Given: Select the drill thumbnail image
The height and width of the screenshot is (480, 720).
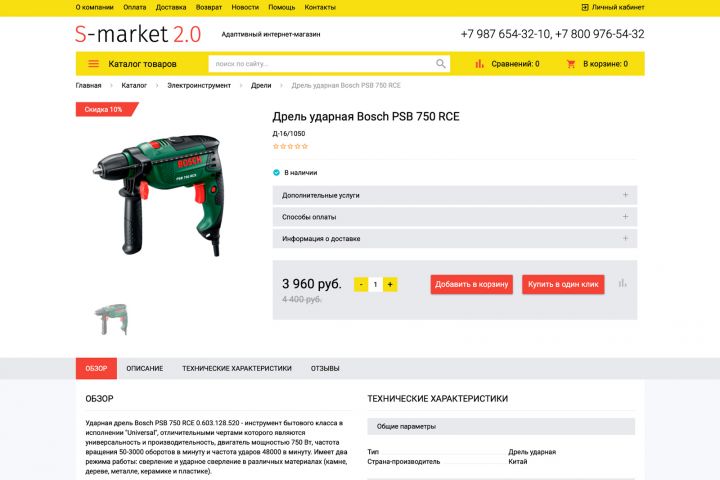Looking at the screenshot, I should click(111, 319).
